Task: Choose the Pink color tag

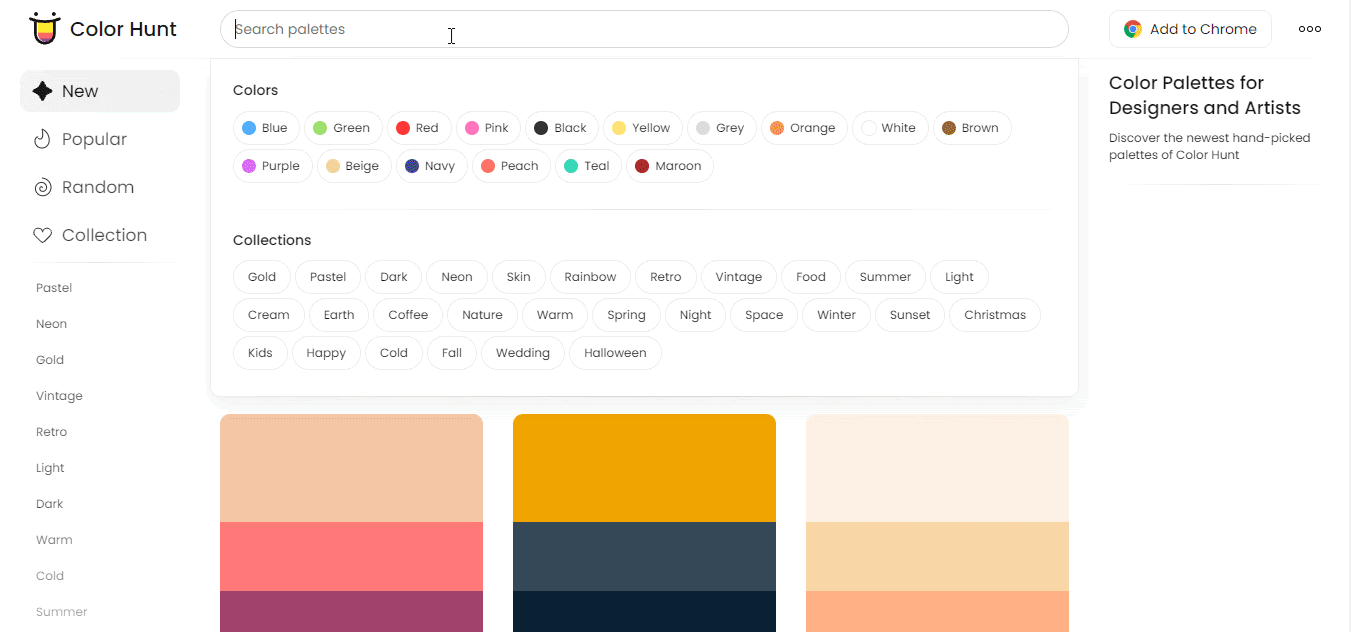Action: click(488, 128)
